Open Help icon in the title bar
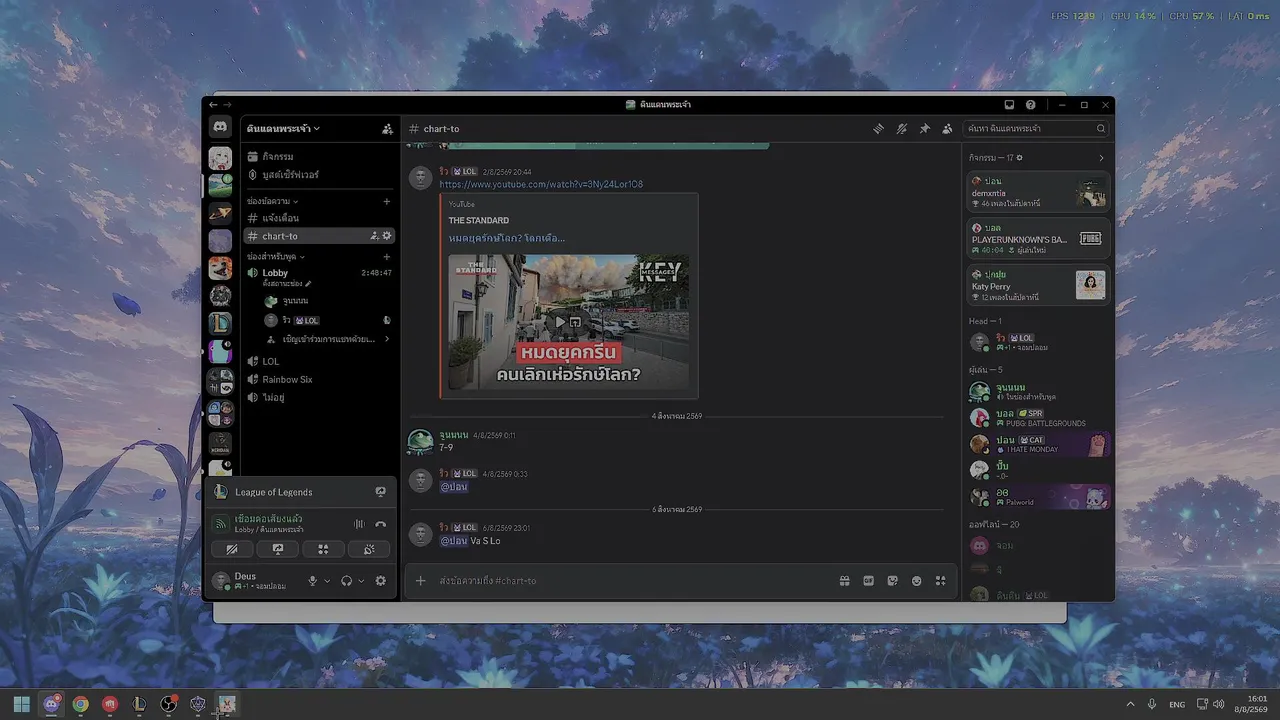Image resolution: width=1280 pixels, height=720 pixels. click(x=1031, y=105)
